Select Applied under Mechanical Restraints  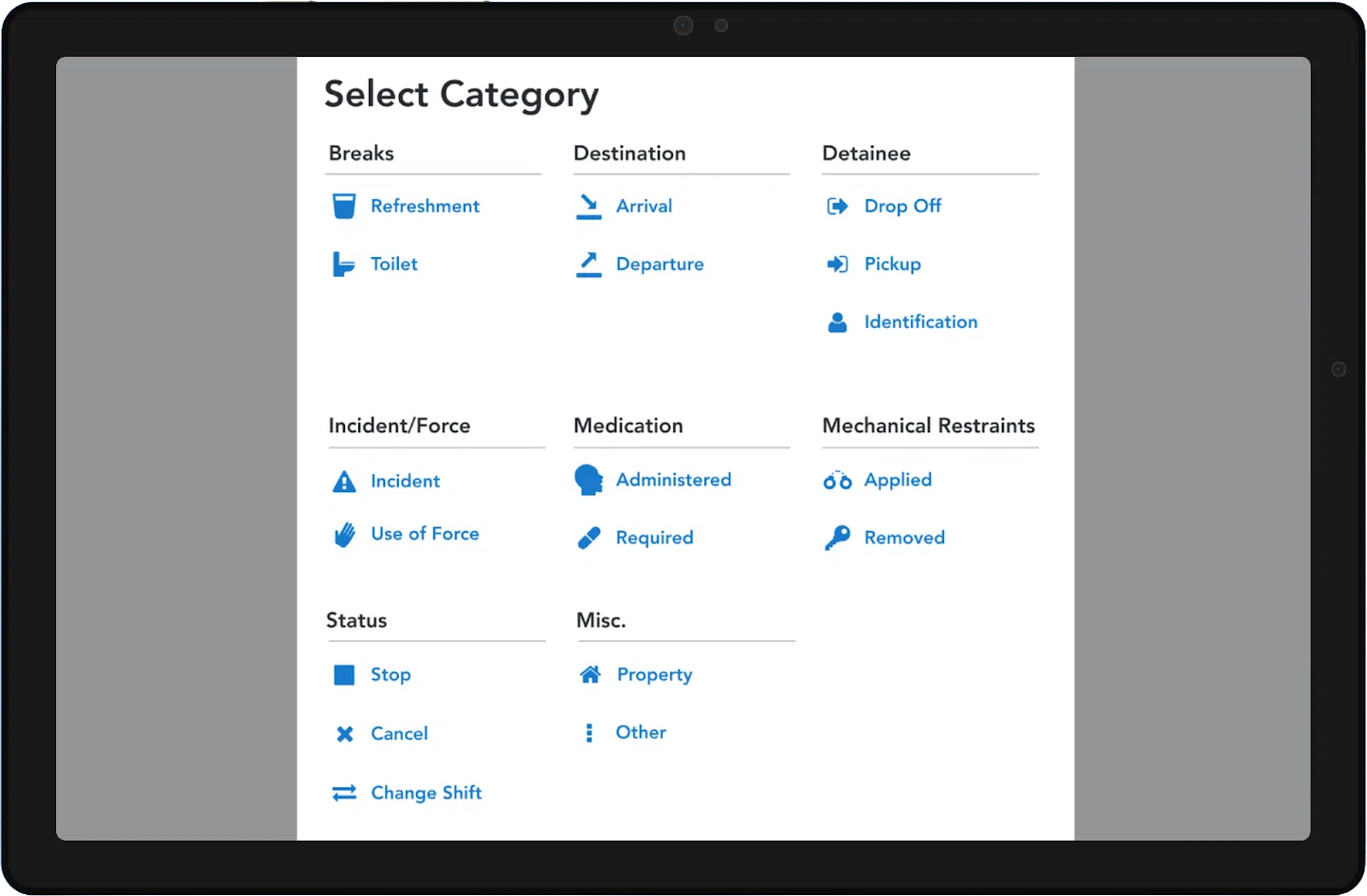click(x=898, y=481)
